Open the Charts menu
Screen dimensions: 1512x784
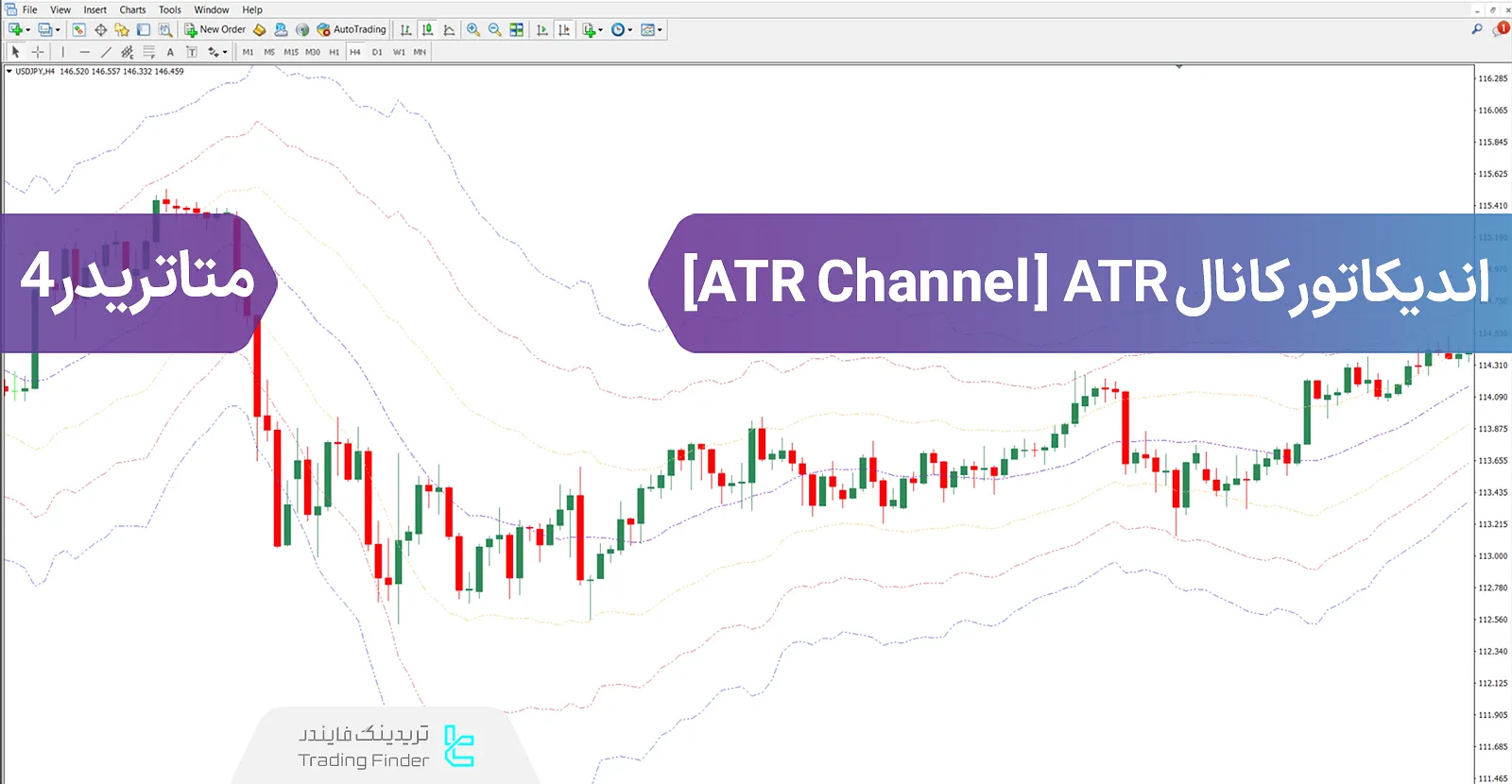click(132, 9)
